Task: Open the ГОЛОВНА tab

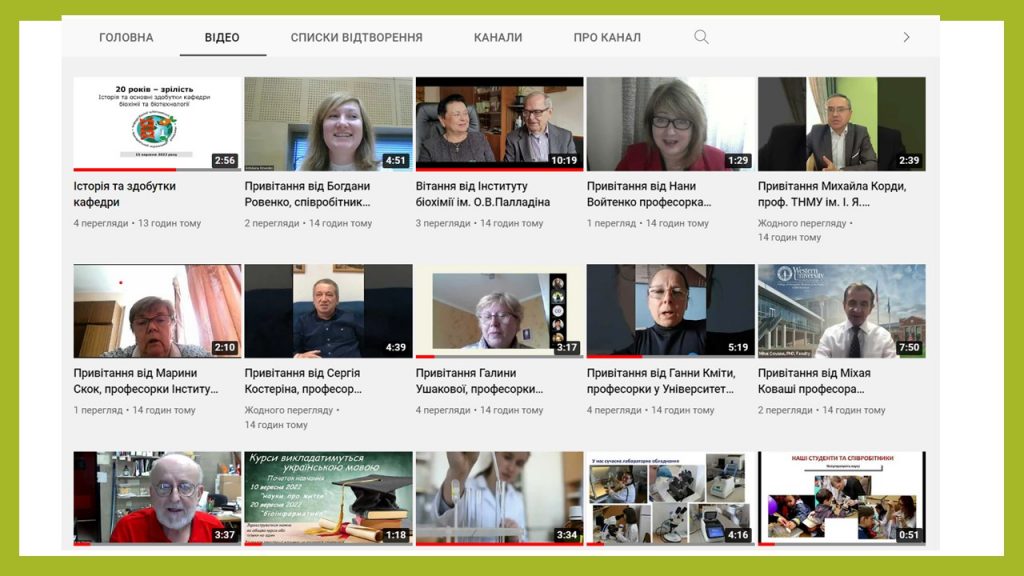Action: (126, 38)
